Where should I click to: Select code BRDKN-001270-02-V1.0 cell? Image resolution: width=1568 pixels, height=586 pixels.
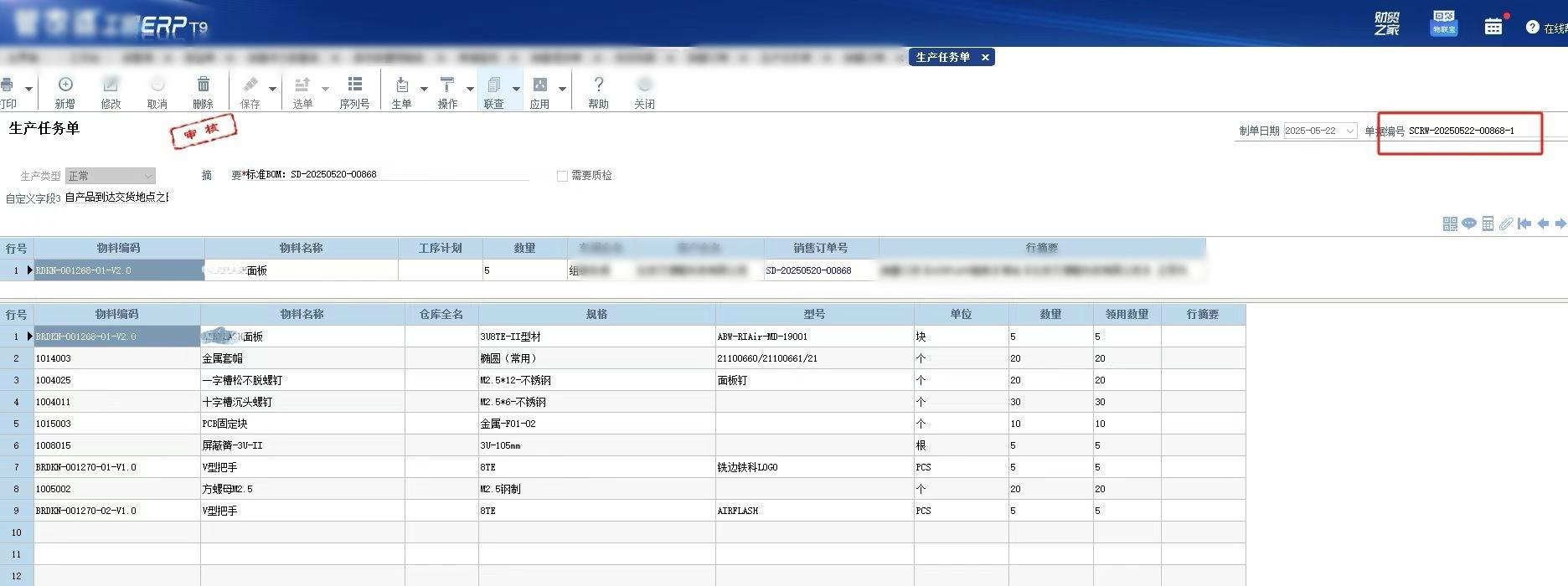117,511
